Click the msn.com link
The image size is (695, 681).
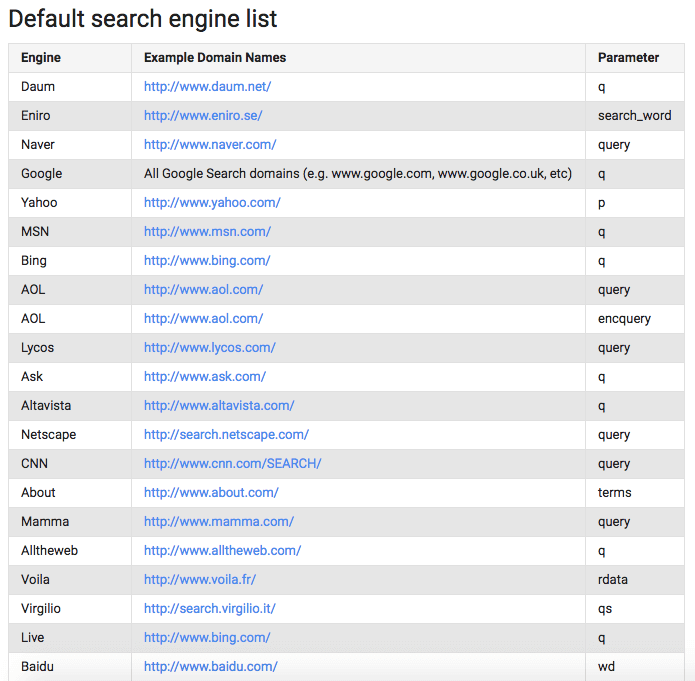pyautogui.click(x=207, y=231)
